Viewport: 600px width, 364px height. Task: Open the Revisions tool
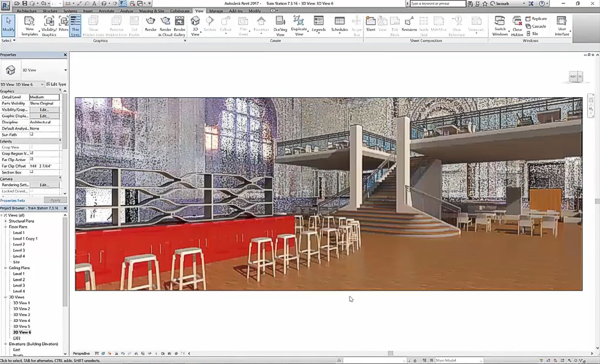(x=409, y=24)
